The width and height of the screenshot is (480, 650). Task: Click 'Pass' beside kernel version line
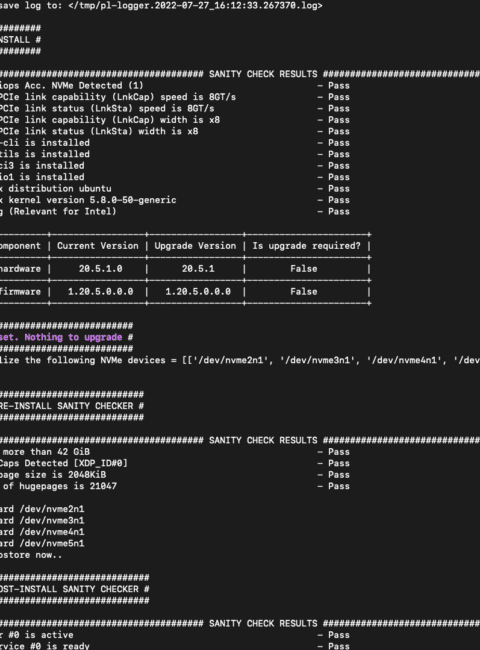coord(339,200)
